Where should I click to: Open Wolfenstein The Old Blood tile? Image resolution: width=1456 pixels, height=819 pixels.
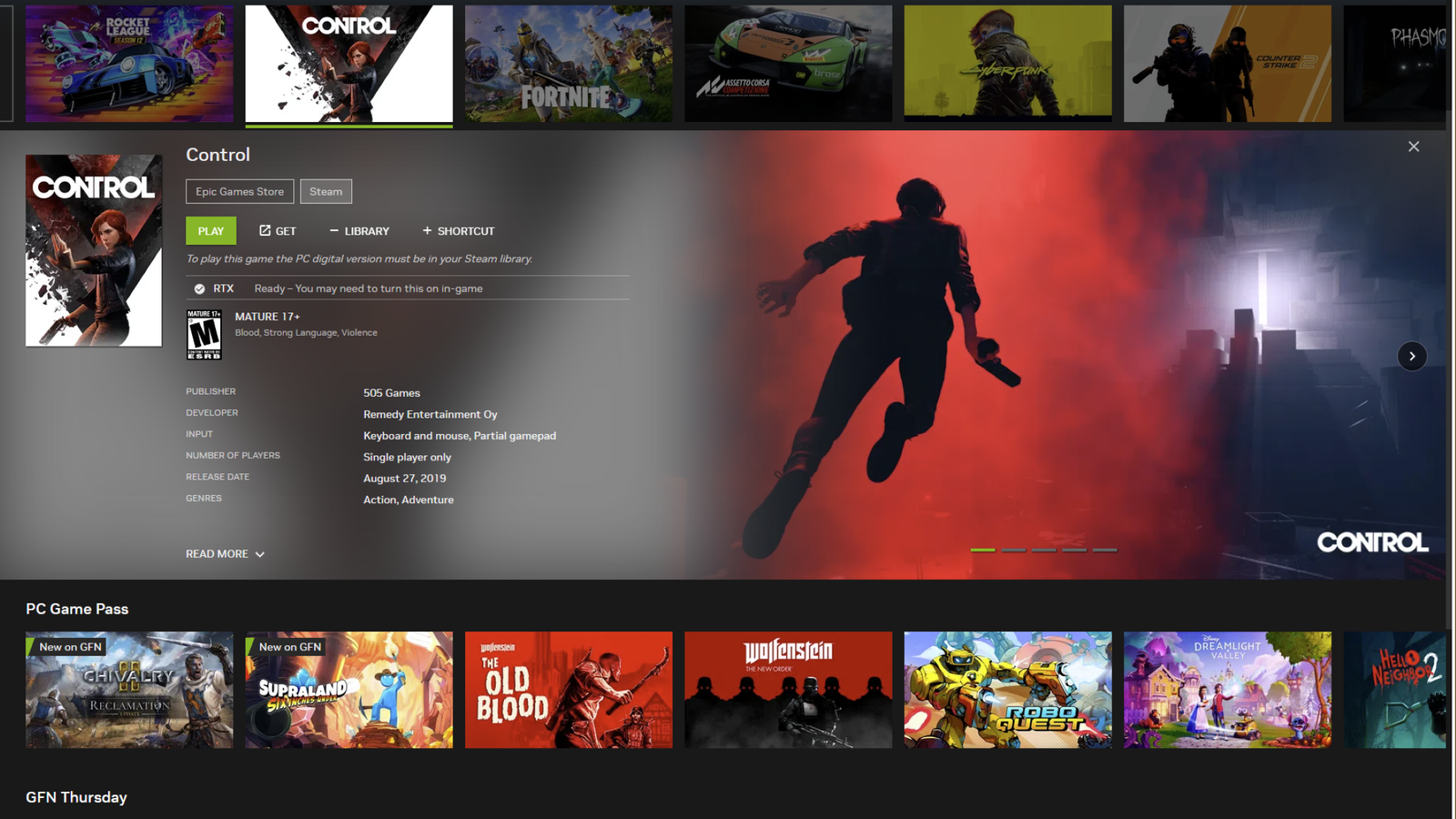coord(569,690)
